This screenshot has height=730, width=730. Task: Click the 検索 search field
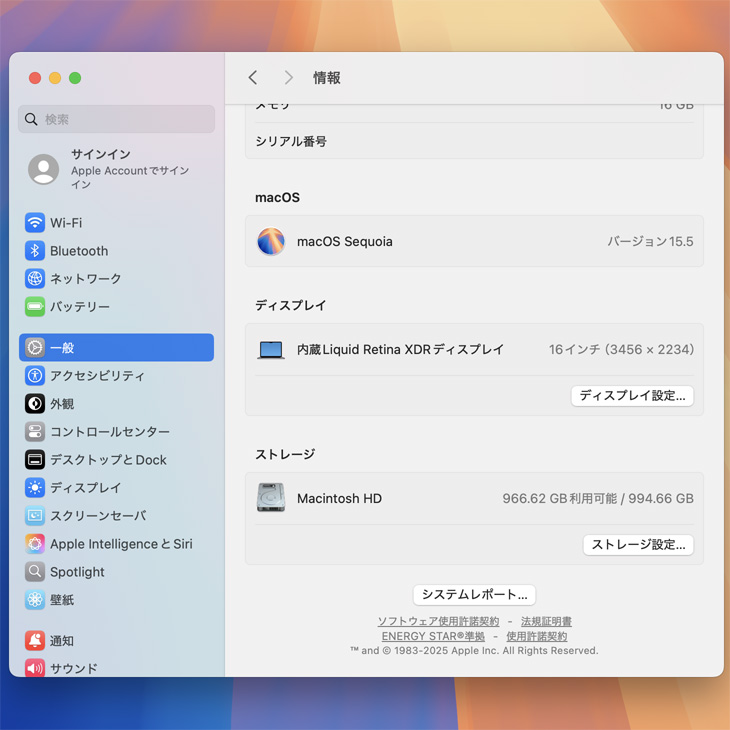point(116,119)
